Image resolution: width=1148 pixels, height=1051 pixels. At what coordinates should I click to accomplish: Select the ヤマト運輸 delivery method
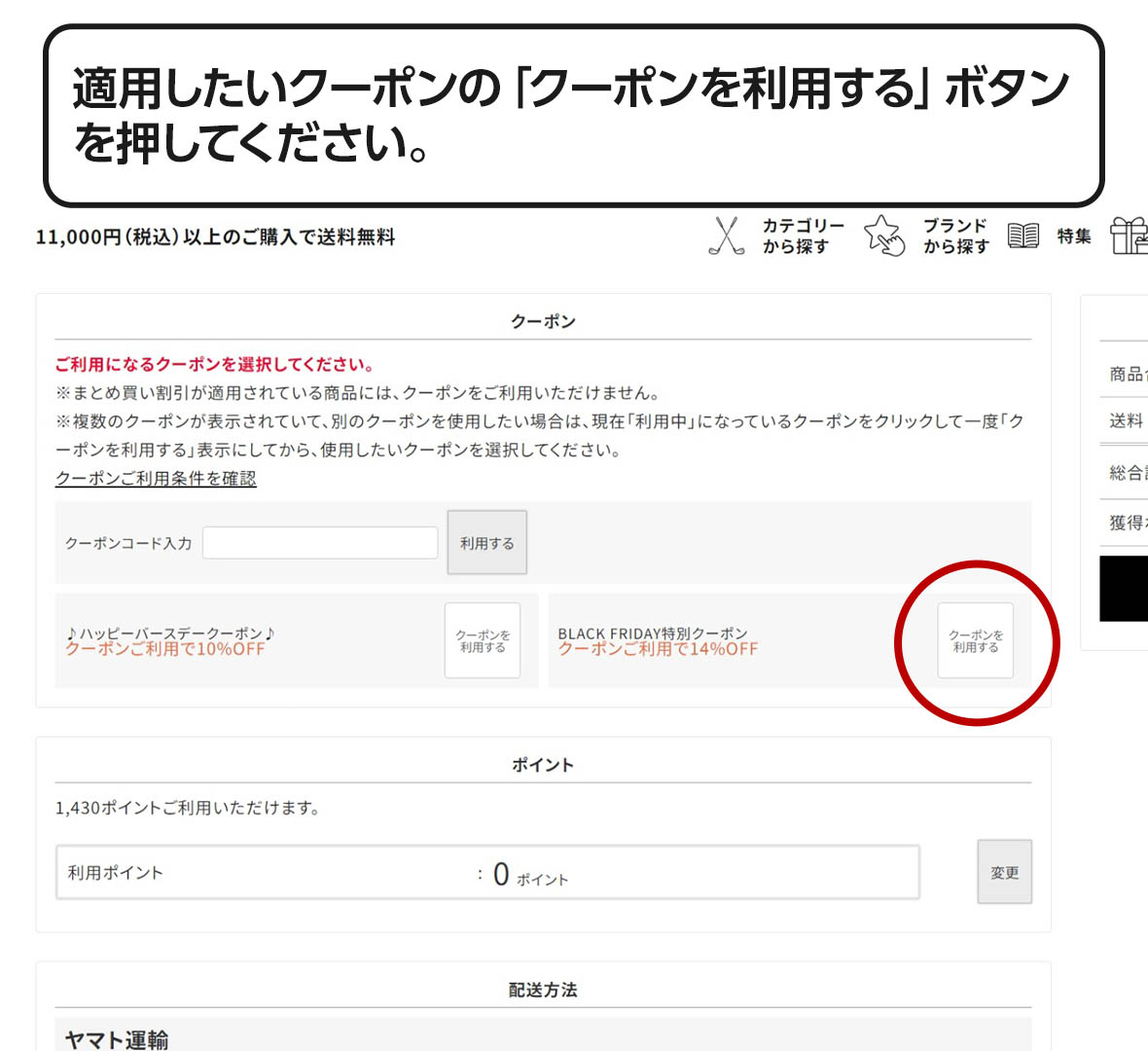click(x=117, y=1039)
